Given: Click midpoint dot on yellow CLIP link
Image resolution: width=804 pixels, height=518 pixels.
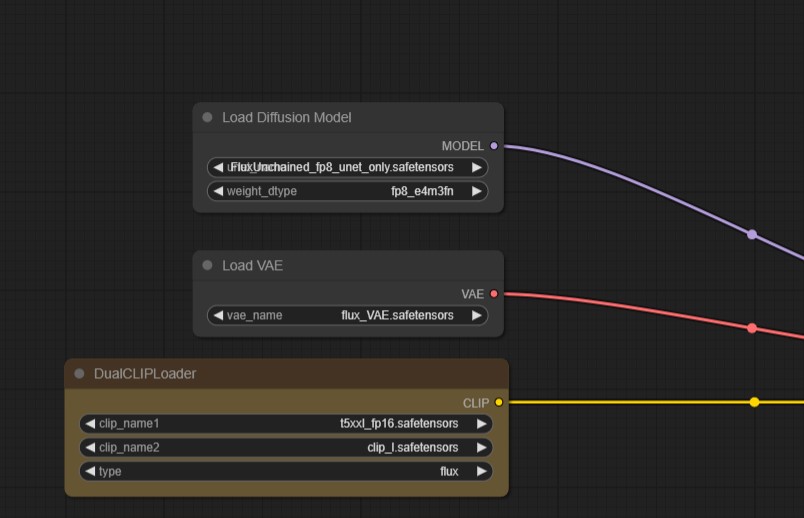Looking at the screenshot, I should click(x=754, y=402).
